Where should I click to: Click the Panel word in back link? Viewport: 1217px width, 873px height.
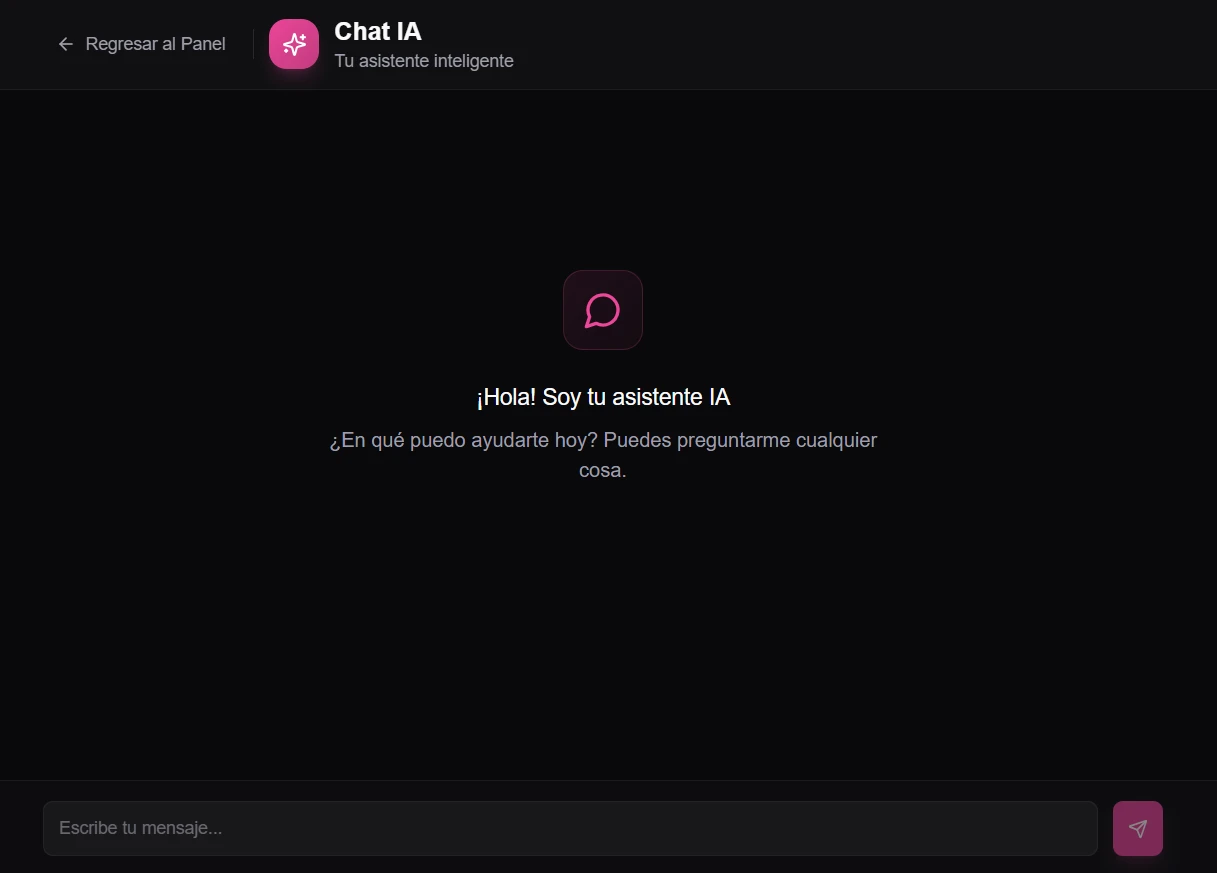click(203, 44)
